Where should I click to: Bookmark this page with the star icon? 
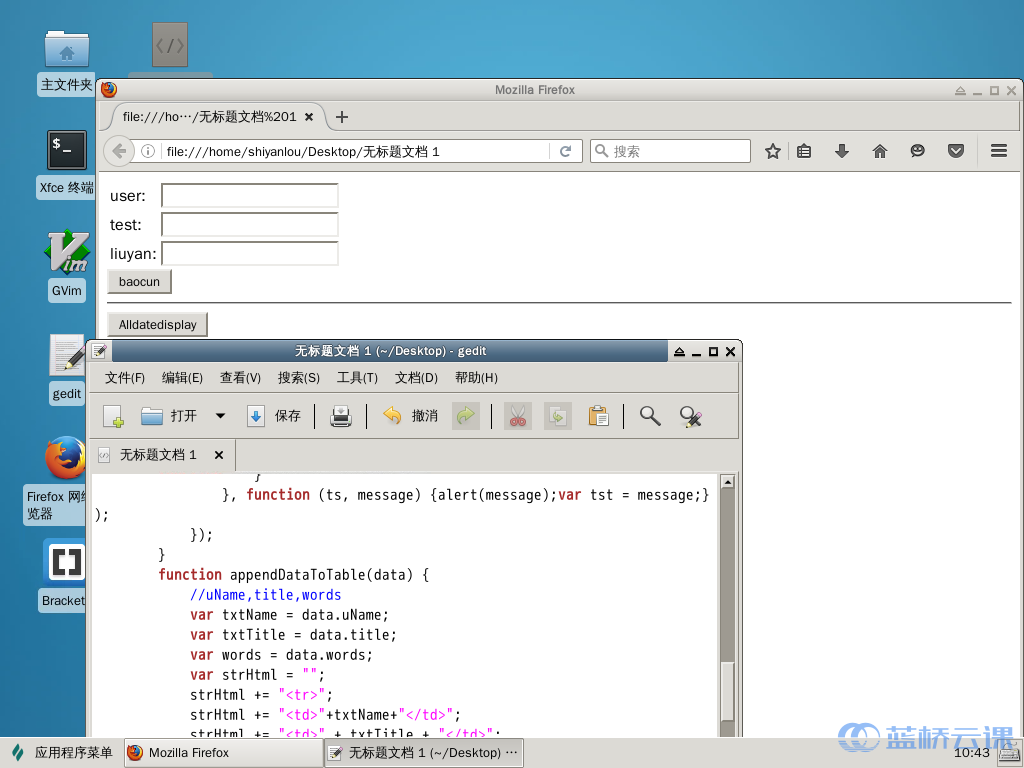pyautogui.click(x=773, y=152)
